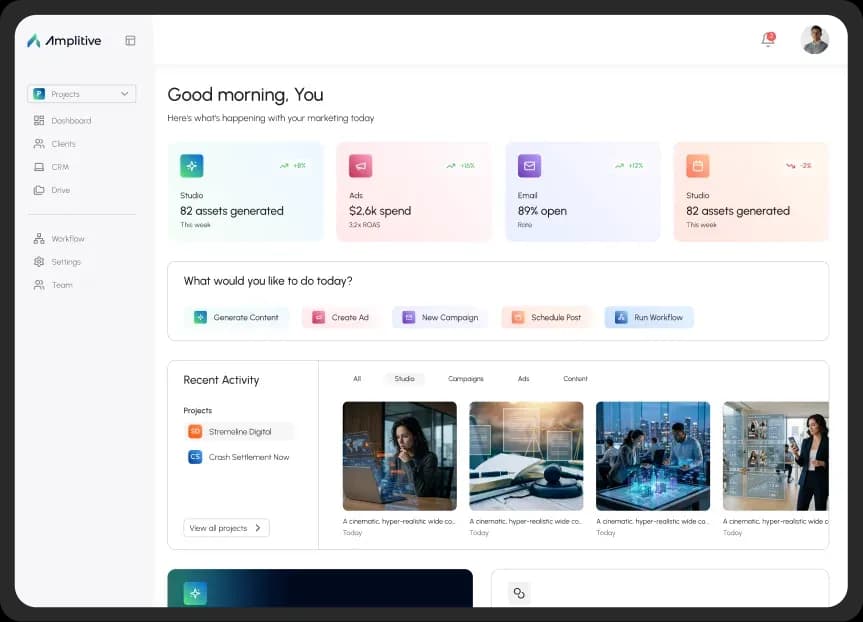Click the View all projects chevron arrow
Image resolution: width=863 pixels, height=622 pixels.
(258, 528)
